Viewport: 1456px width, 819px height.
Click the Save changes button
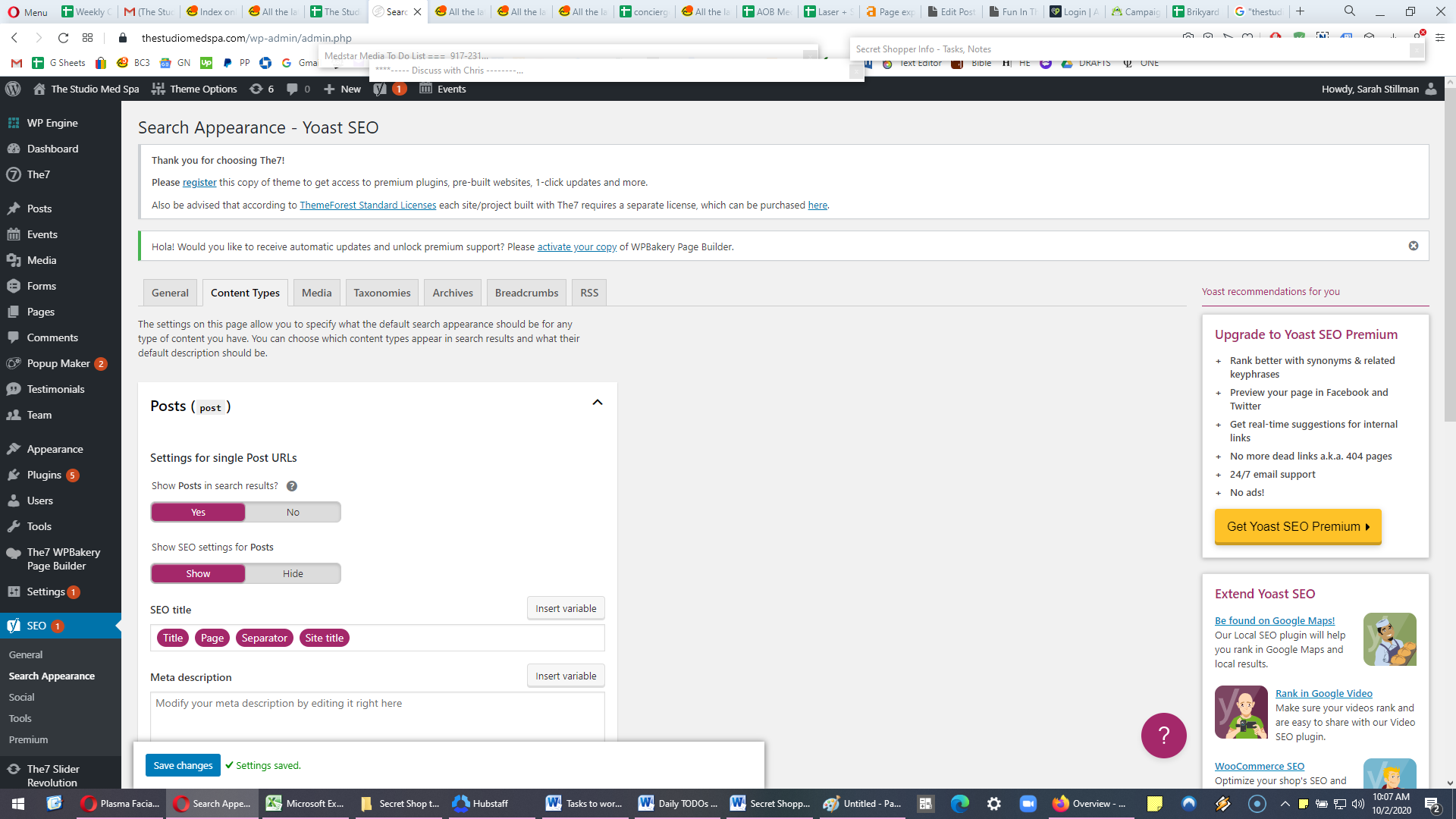[x=183, y=765]
